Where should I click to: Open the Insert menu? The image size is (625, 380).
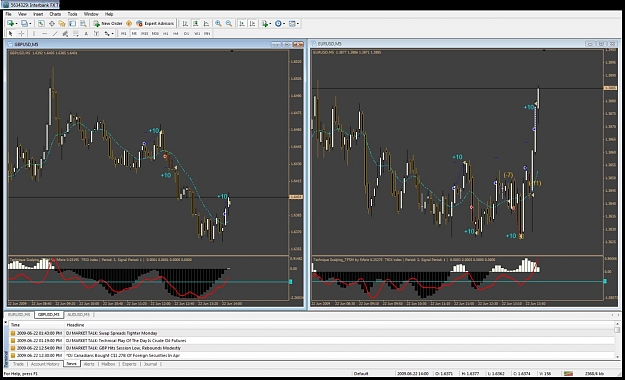(38, 14)
